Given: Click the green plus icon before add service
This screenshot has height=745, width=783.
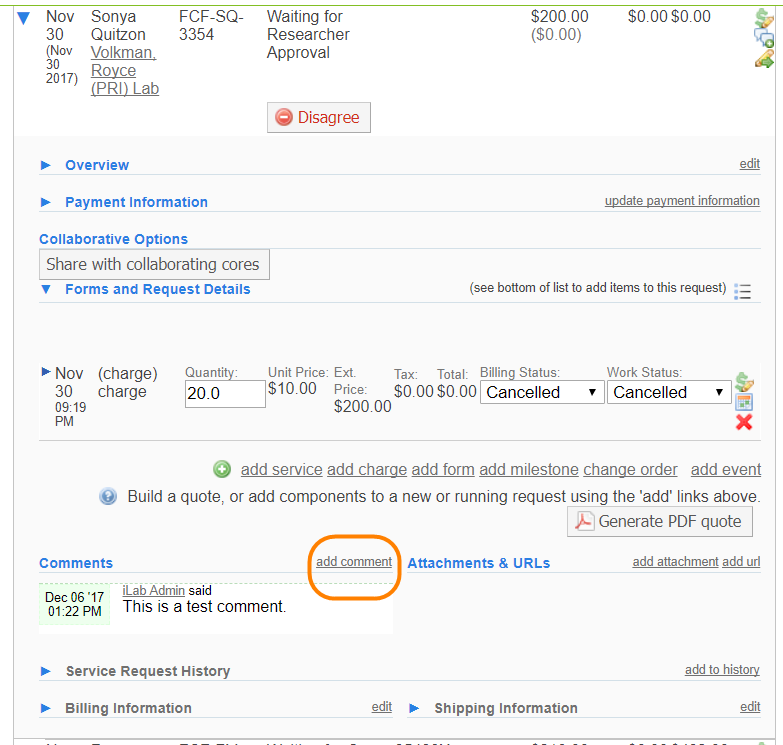Looking at the screenshot, I should click(x=222, y=469).
